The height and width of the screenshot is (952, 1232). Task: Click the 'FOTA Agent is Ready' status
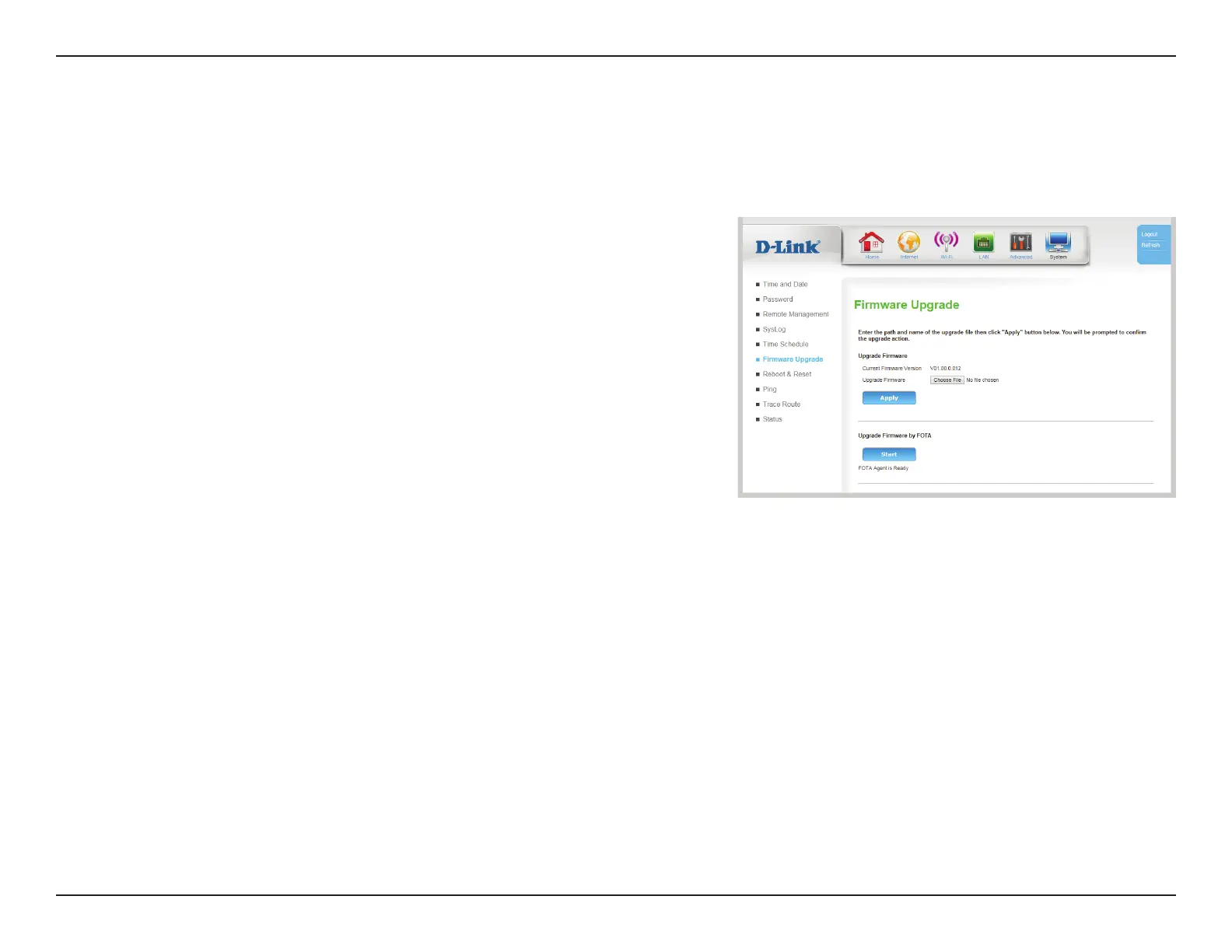pyautogui.click(x=883, y=468)
